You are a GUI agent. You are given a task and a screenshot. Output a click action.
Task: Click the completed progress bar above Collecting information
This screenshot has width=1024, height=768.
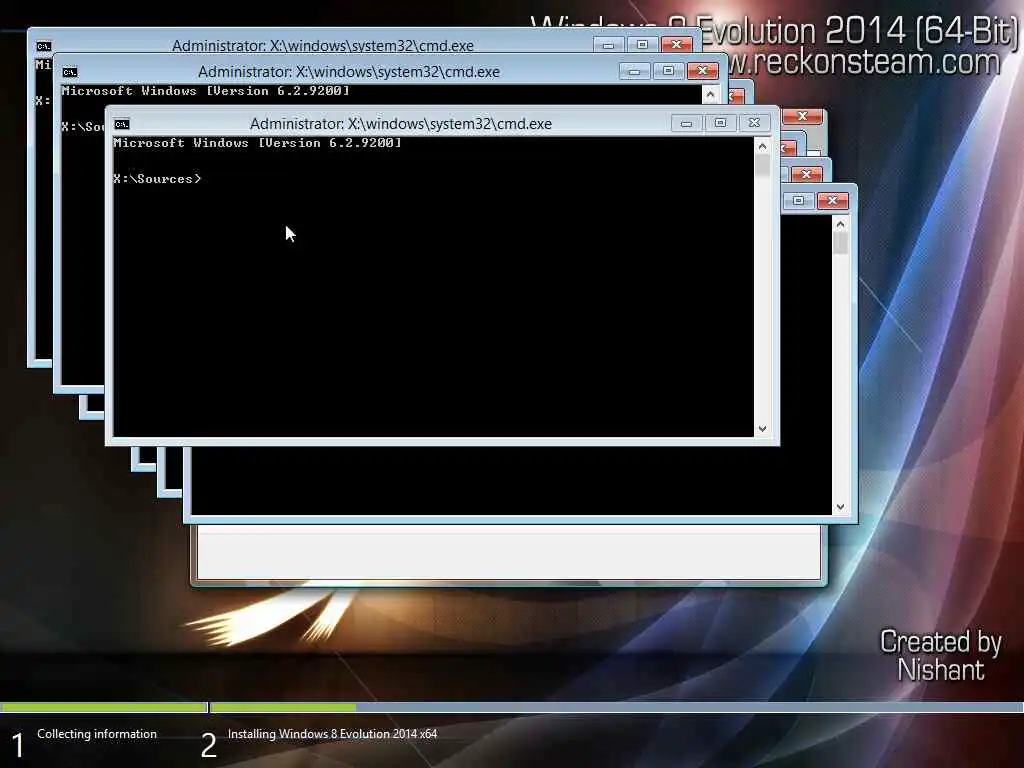tap(103, 707)
